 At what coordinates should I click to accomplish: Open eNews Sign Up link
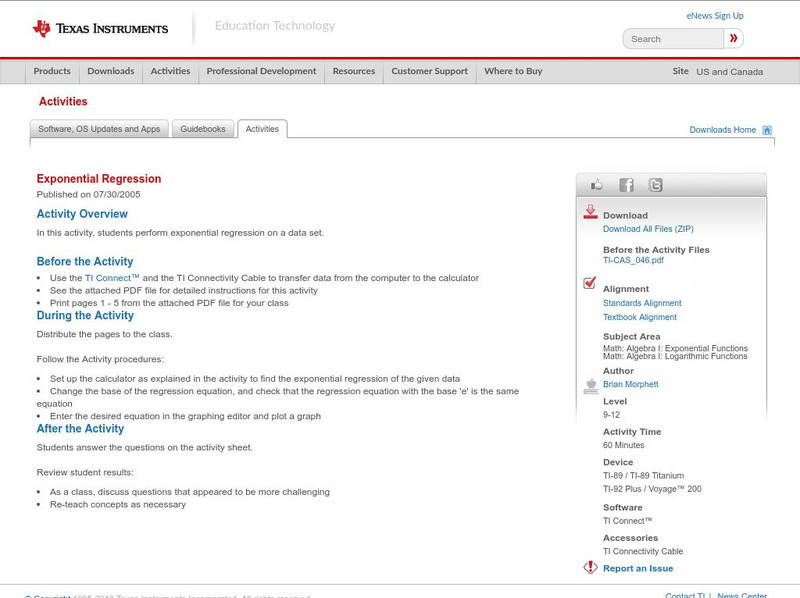click(x=715, y=16)
